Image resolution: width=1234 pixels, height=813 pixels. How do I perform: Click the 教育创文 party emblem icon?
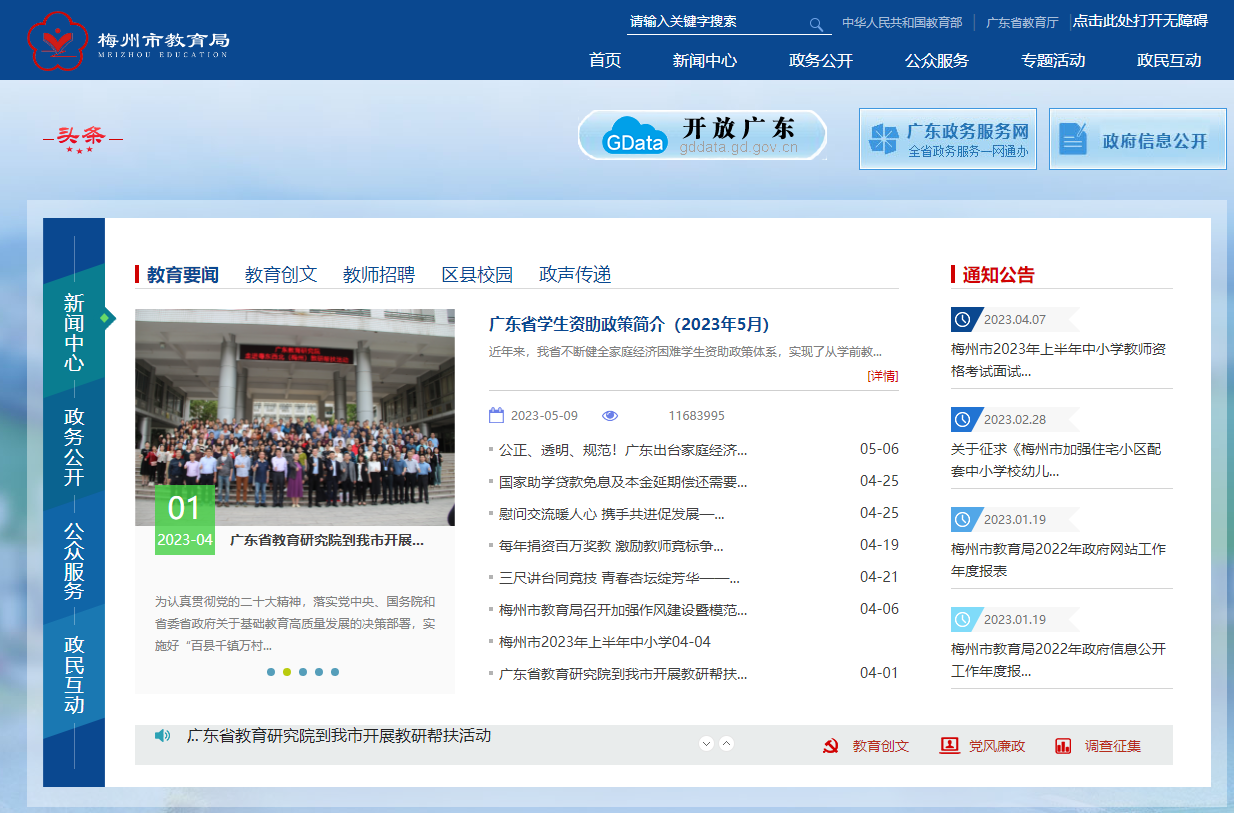pyautogui.click(x=830, y=746)
